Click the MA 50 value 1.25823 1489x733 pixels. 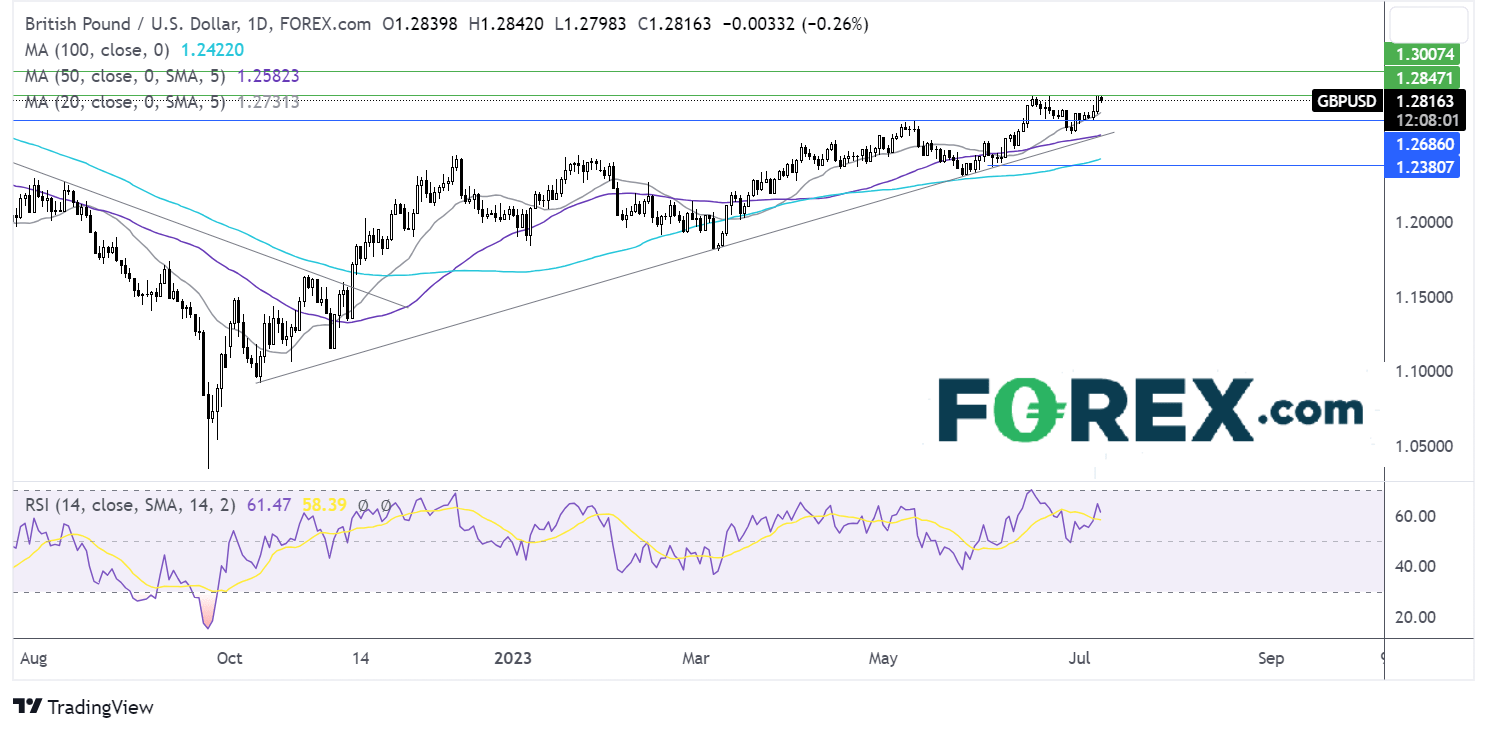[x=268, y=76]
